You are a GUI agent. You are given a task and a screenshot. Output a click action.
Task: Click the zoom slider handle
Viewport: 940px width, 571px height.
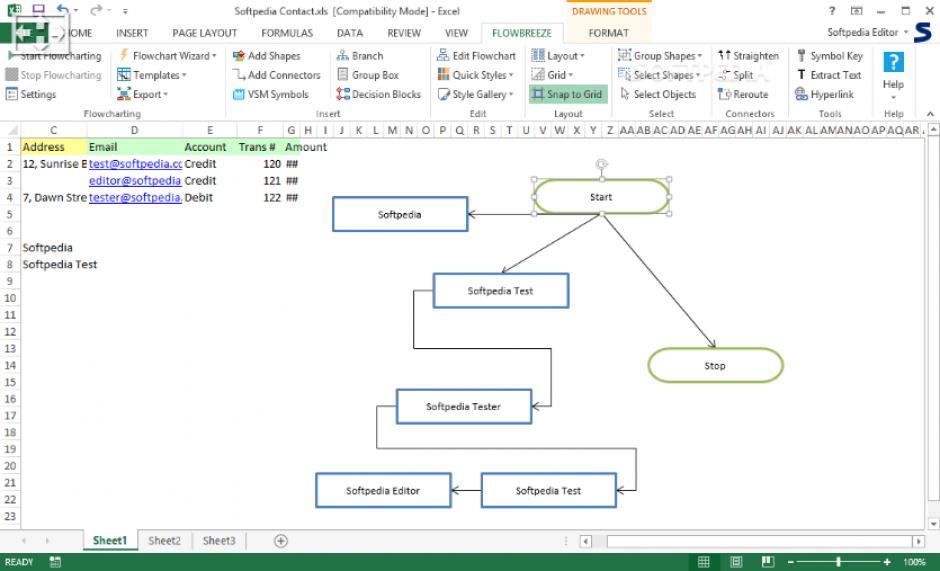[x=839, y=562]
